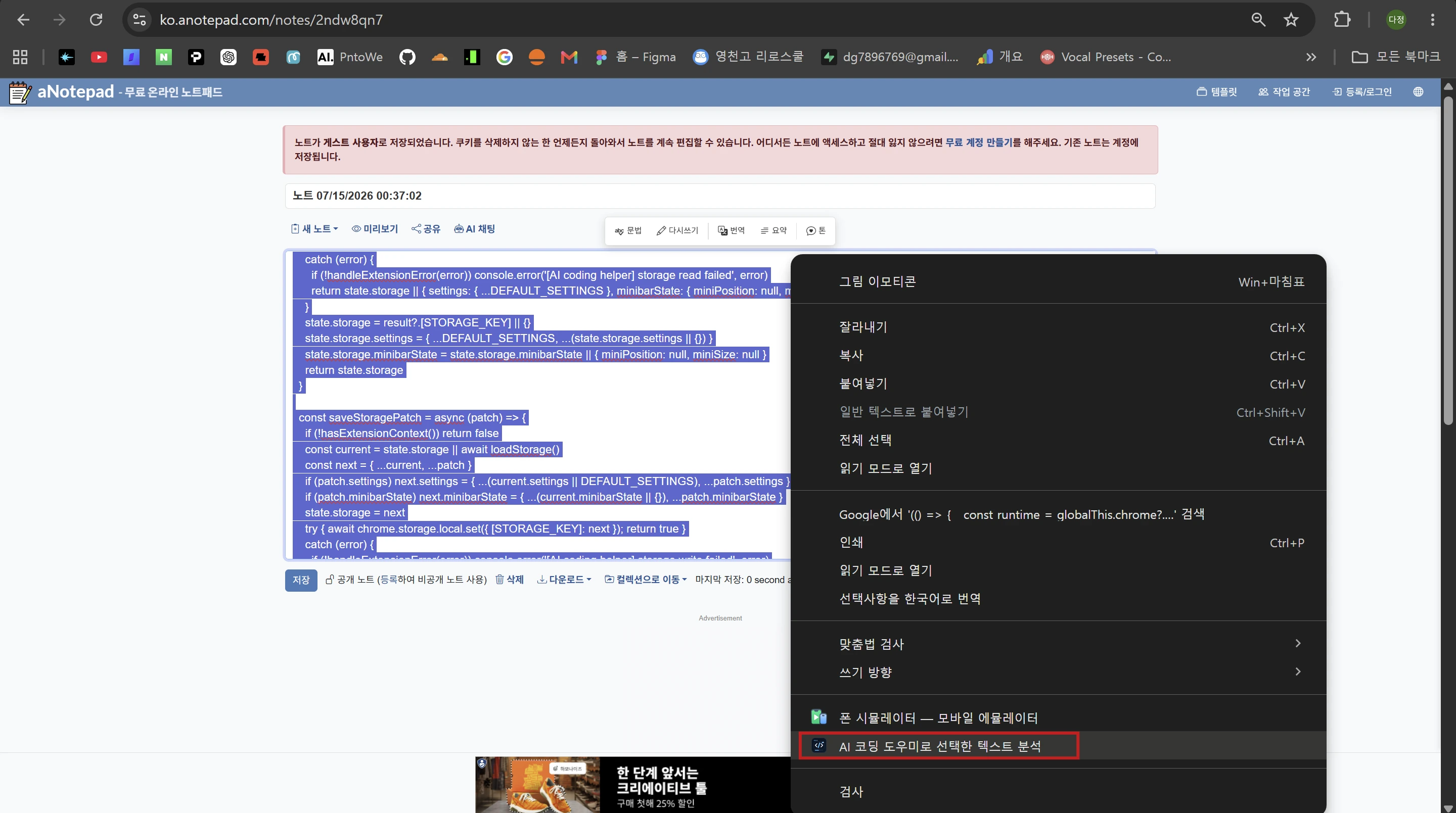
Task: Reload the page with the refresh icon
Action: pyautogui.click(x=96, y=20)
